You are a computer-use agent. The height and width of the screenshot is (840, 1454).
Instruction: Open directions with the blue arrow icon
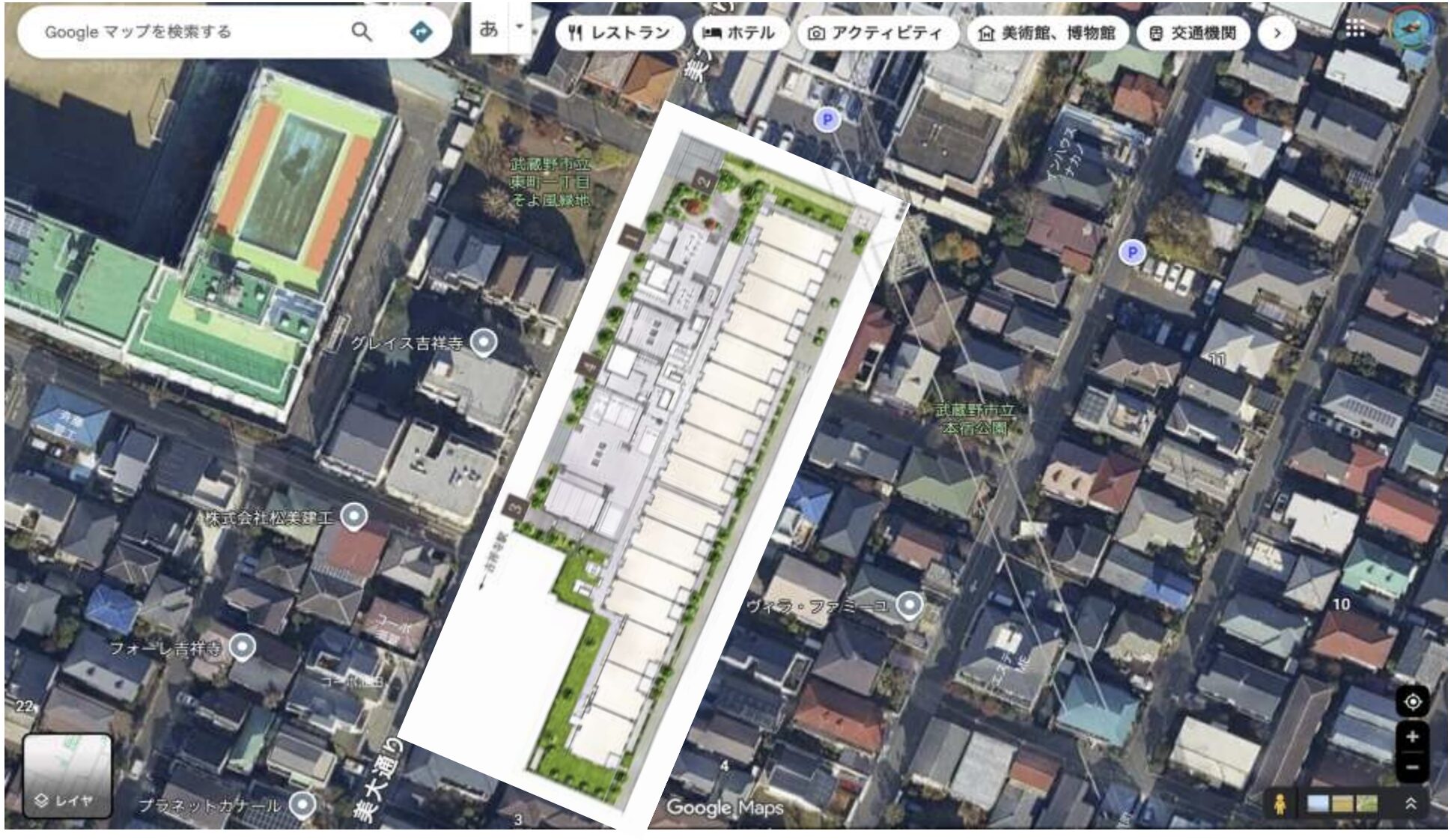pos(422,32)
